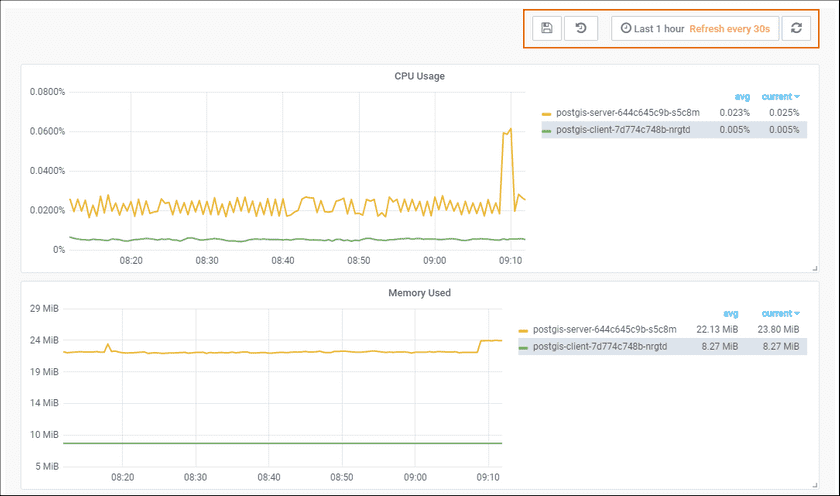The width and height of the screenshot is (840, 496).
Task: Sort CPU Usage legend by avg column
Action: [742, 97]
